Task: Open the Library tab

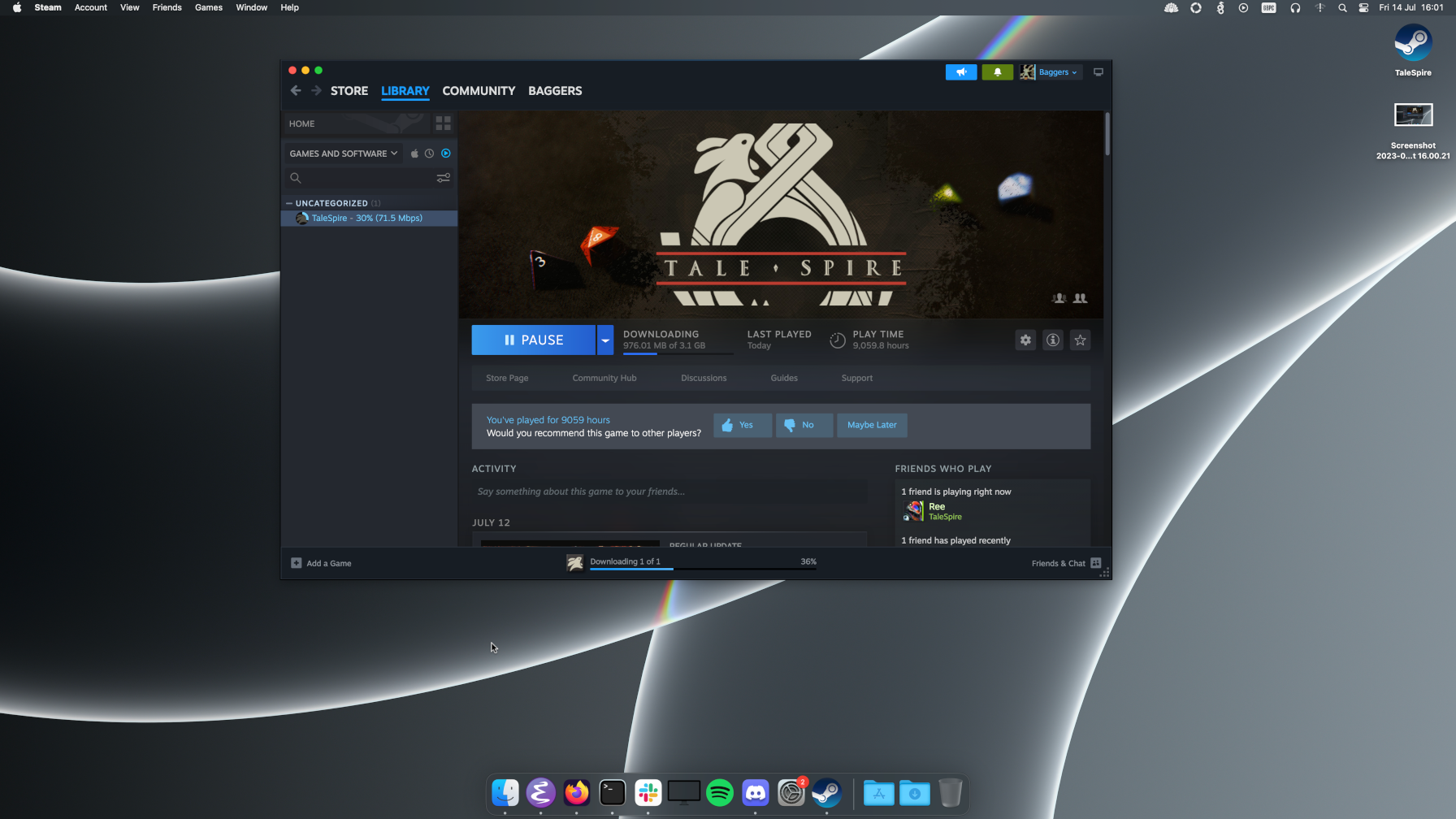Action: click(x=405, y=91)
